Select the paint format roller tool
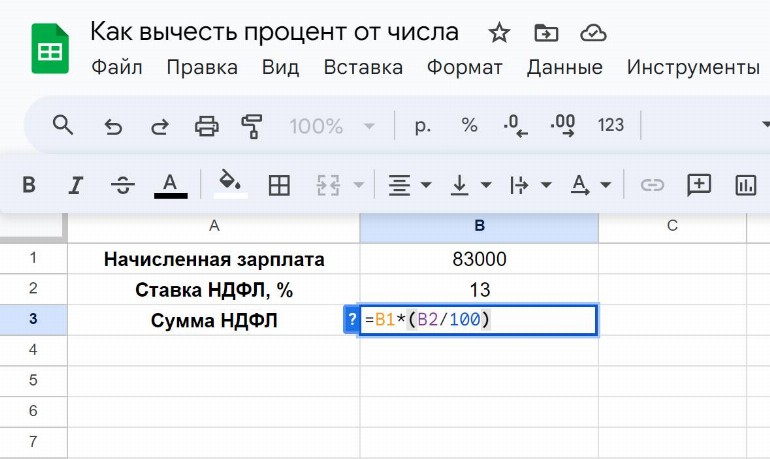Viewport: 770px width, 459px height. [x=251, y=126]
